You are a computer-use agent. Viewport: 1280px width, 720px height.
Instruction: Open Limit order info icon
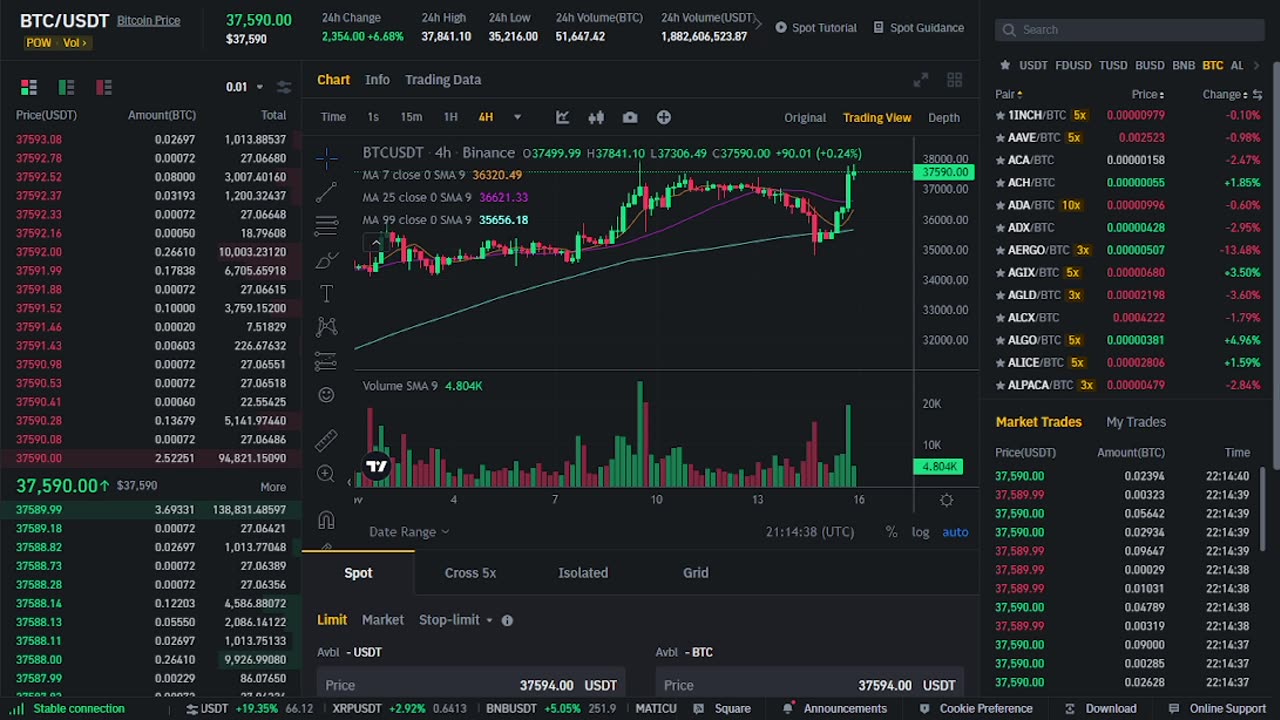[x=507, y=620]
